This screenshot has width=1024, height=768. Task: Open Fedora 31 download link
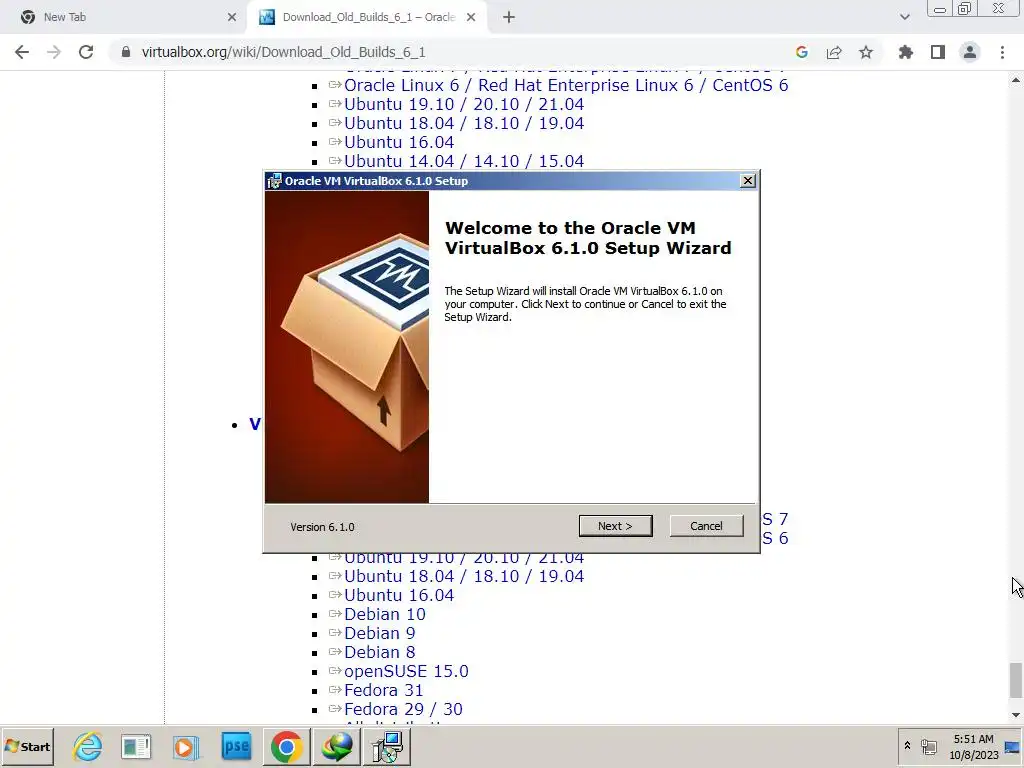click(383, 690)
